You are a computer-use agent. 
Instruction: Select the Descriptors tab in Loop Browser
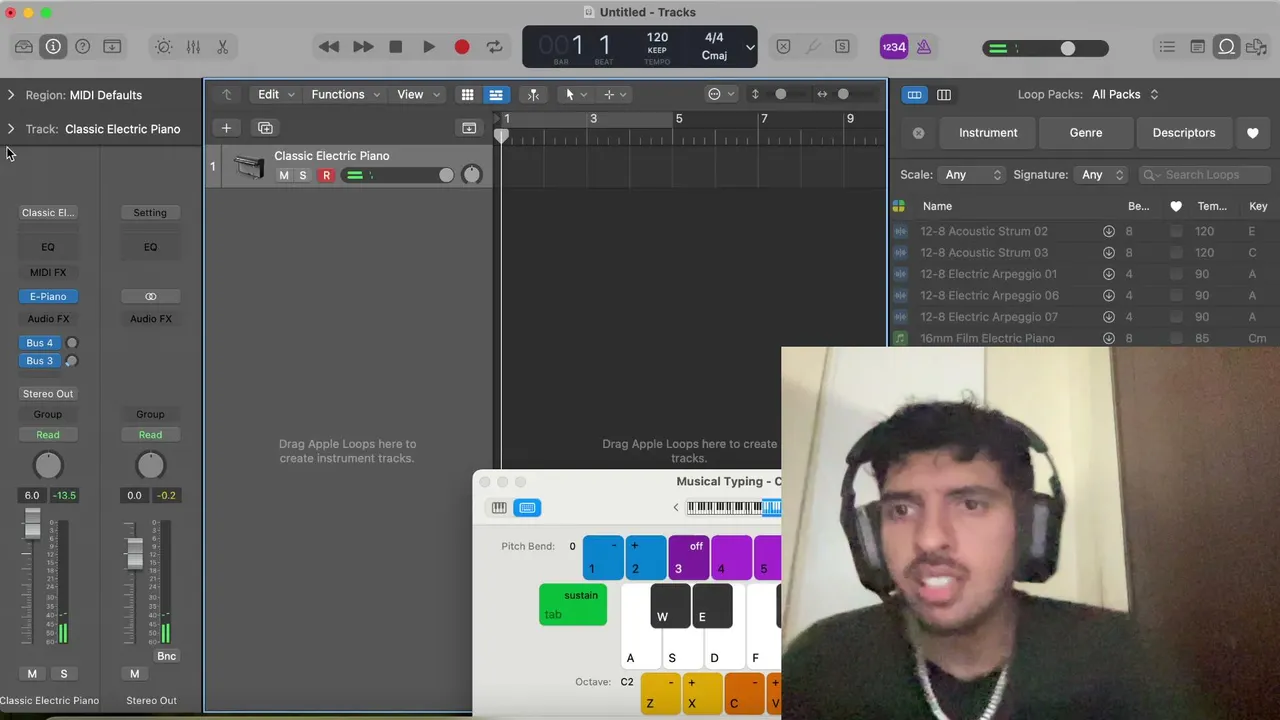point(1184,133)
